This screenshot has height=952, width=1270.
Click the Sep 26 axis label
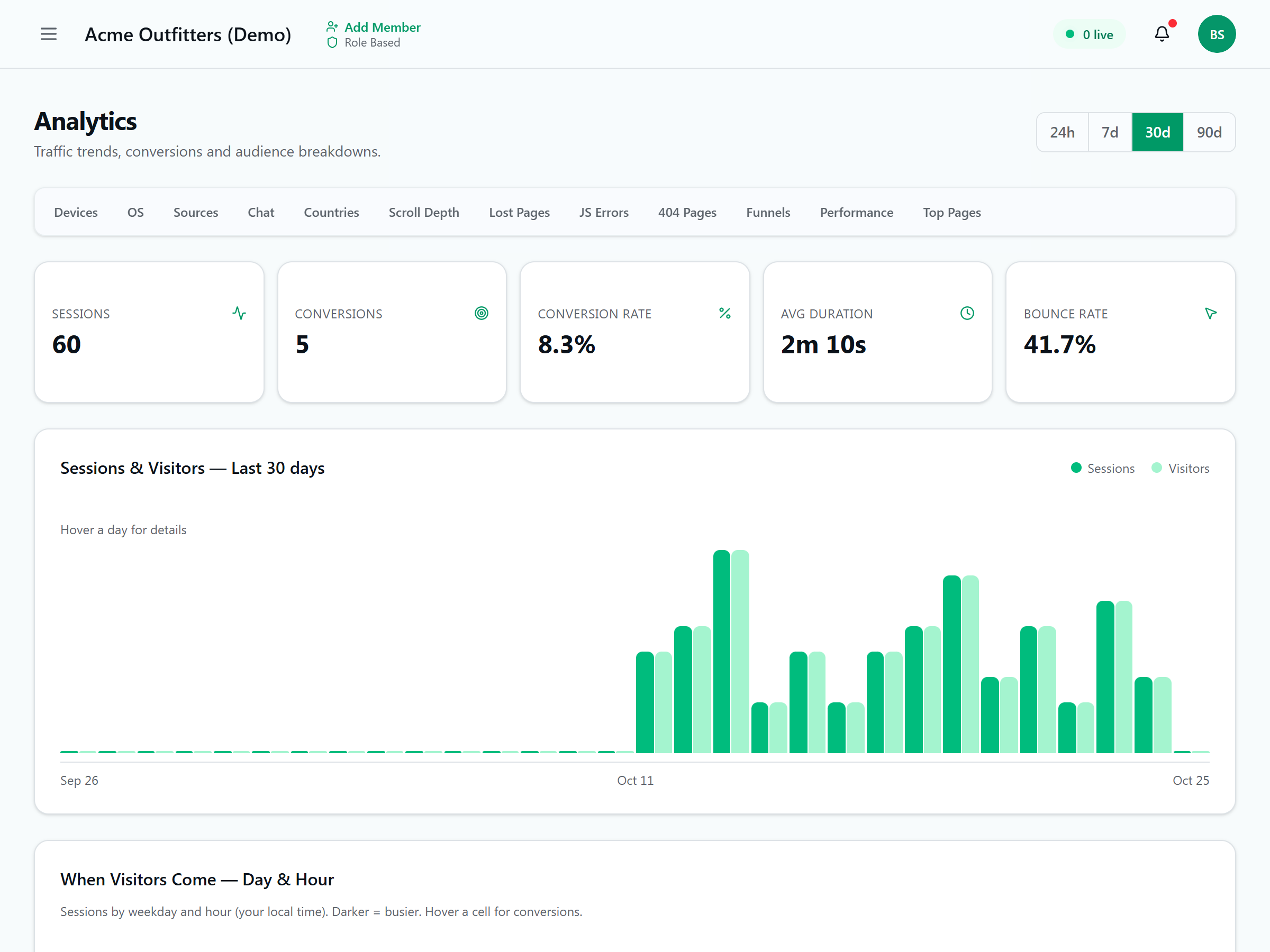click(x=79, y=781)
